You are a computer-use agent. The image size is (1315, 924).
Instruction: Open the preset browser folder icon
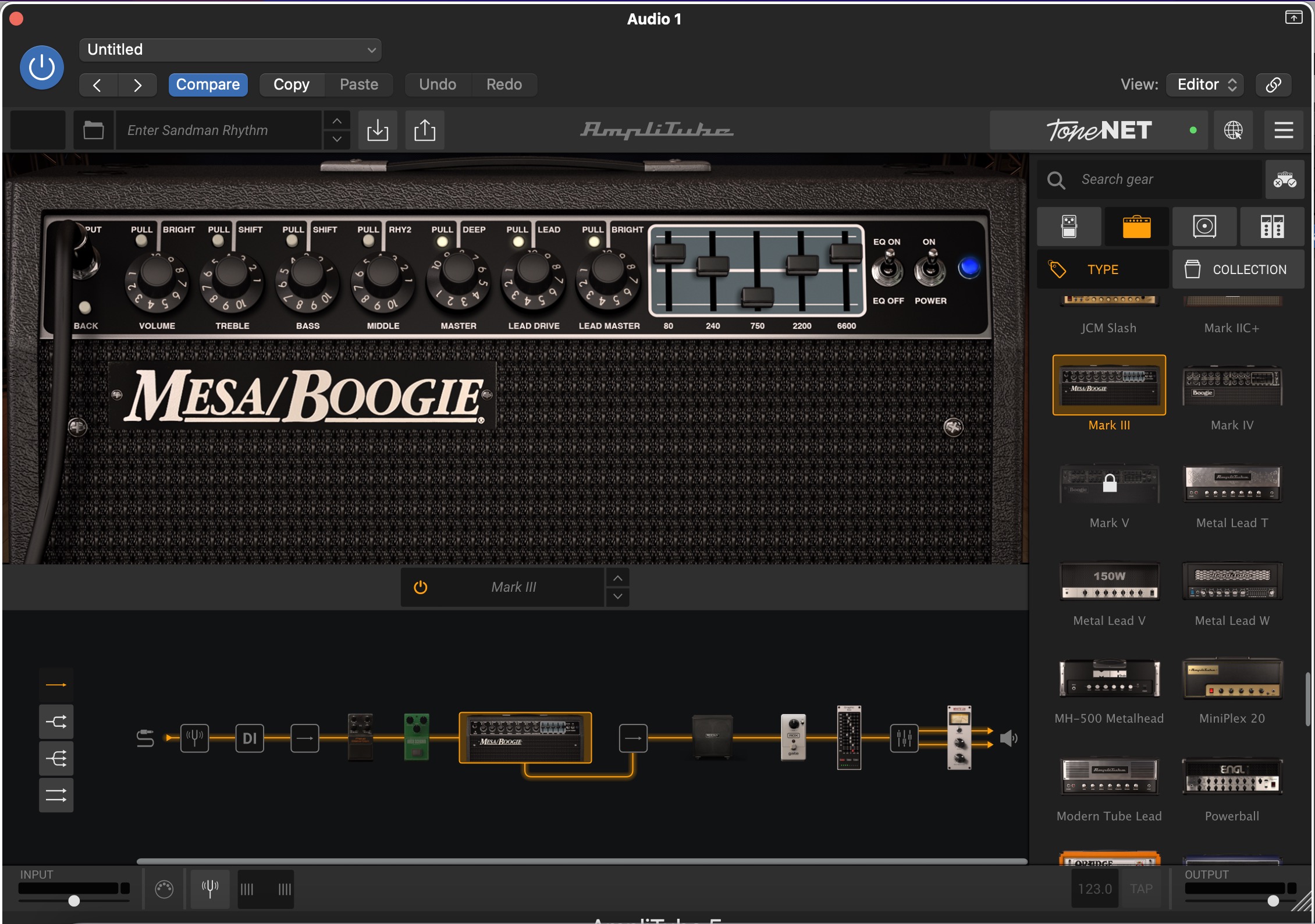[x=94, y=130]
